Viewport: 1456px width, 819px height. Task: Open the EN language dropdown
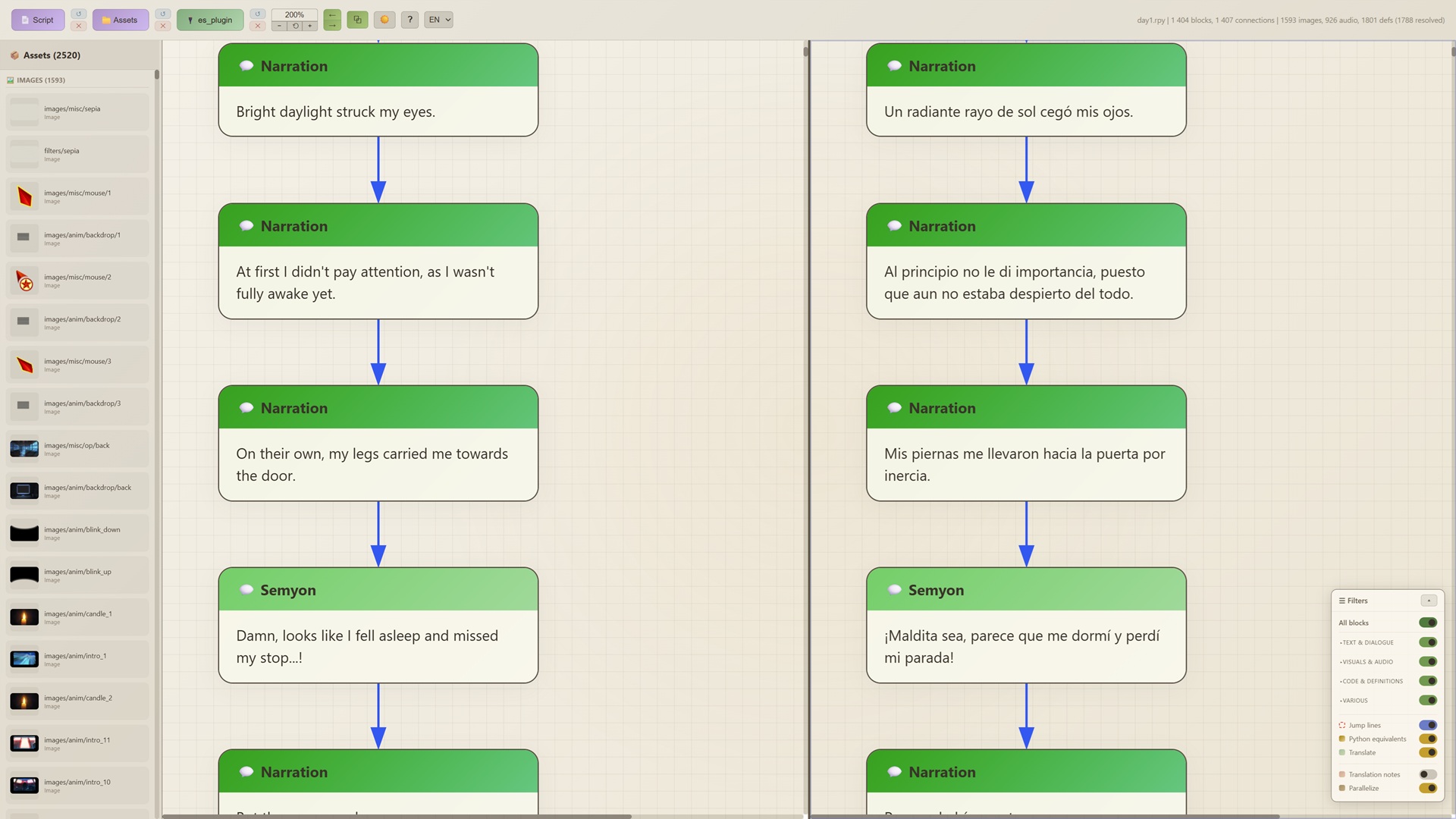click(x=438, y=20)
